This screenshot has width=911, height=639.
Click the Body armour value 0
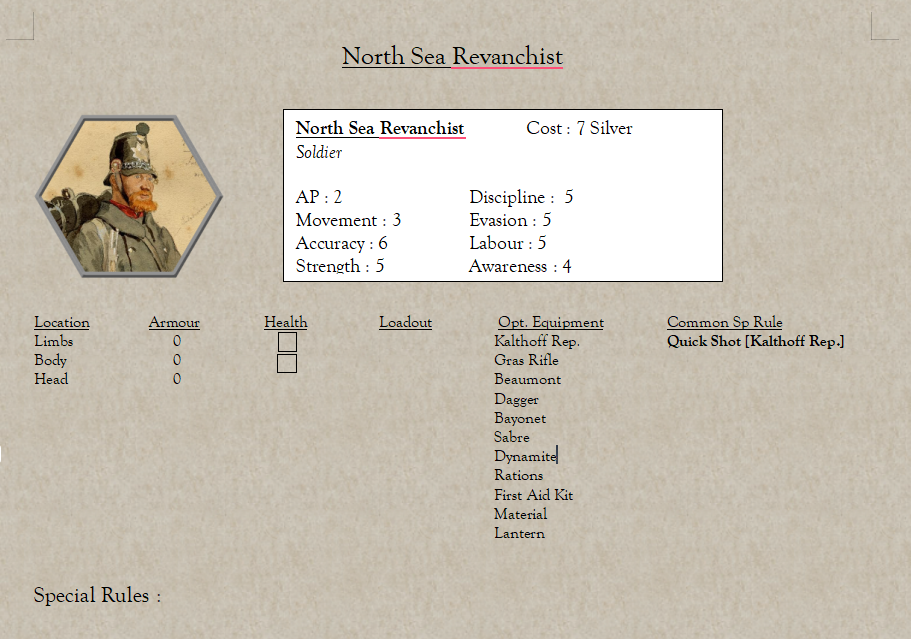pyautogui.click(x=177, y=360)
